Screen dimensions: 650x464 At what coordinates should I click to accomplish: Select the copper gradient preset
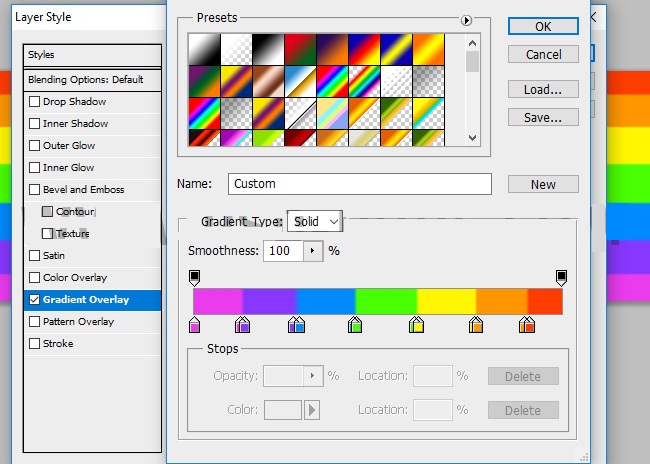pyautogui.click(x=268, y=81)
